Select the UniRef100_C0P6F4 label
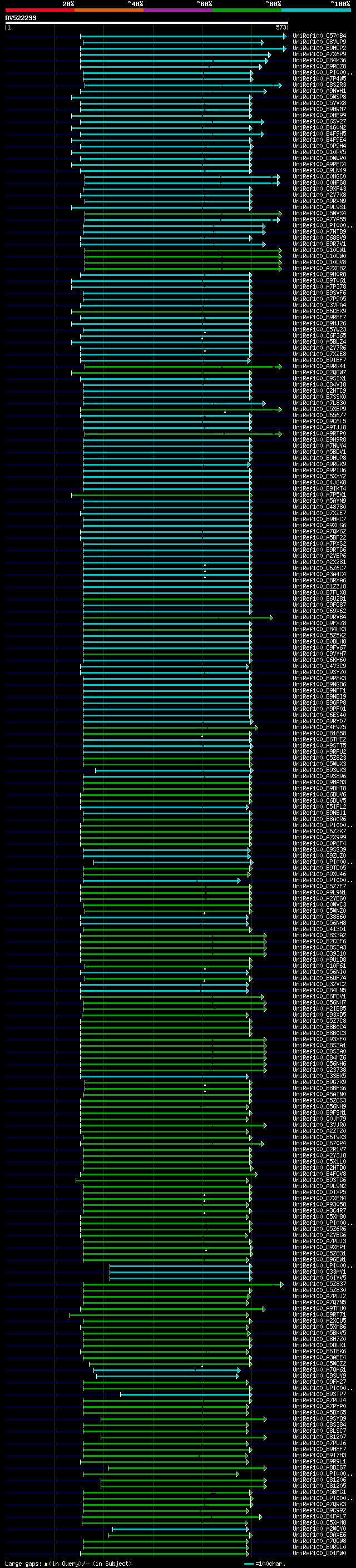Image resolution: width=356 pixels, height=1568 pixels. point(319,844)
